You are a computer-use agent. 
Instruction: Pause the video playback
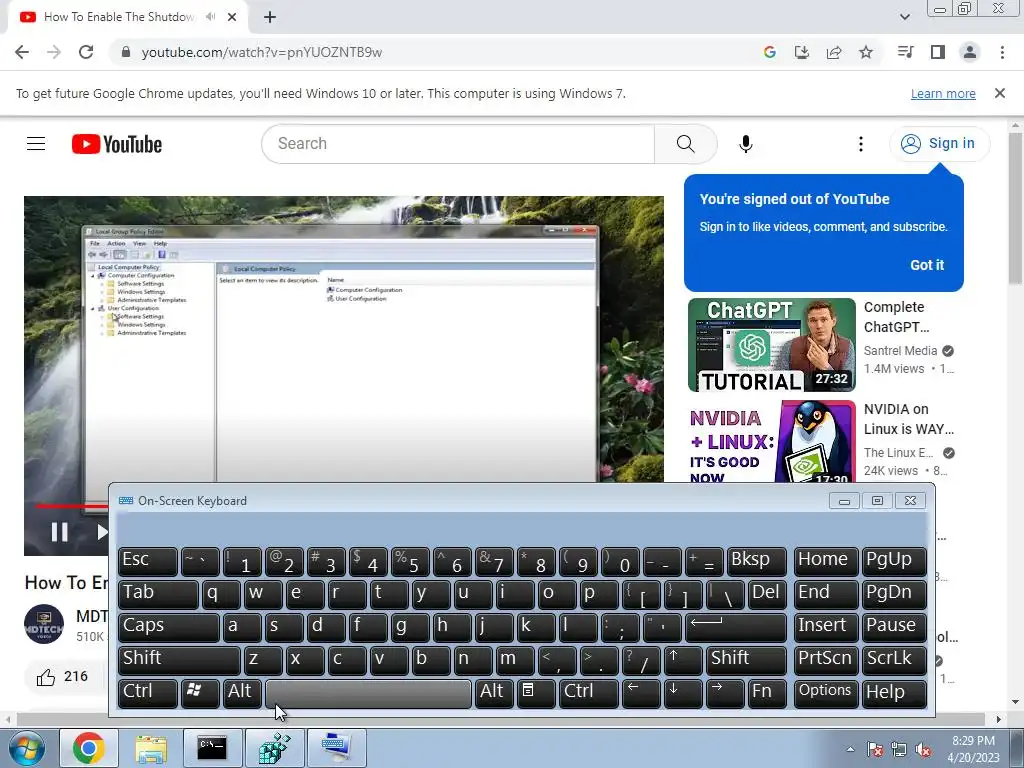tap(59, 532)
